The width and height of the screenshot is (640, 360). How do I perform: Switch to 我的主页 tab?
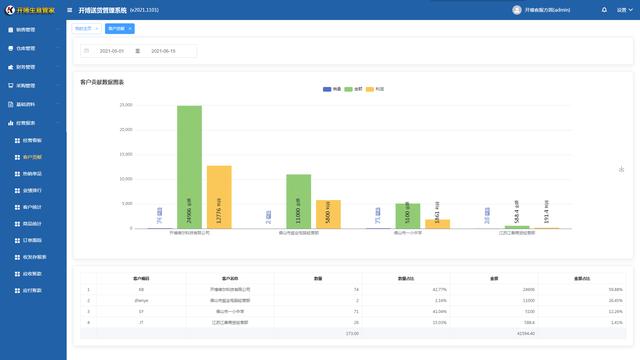[83, 29]
